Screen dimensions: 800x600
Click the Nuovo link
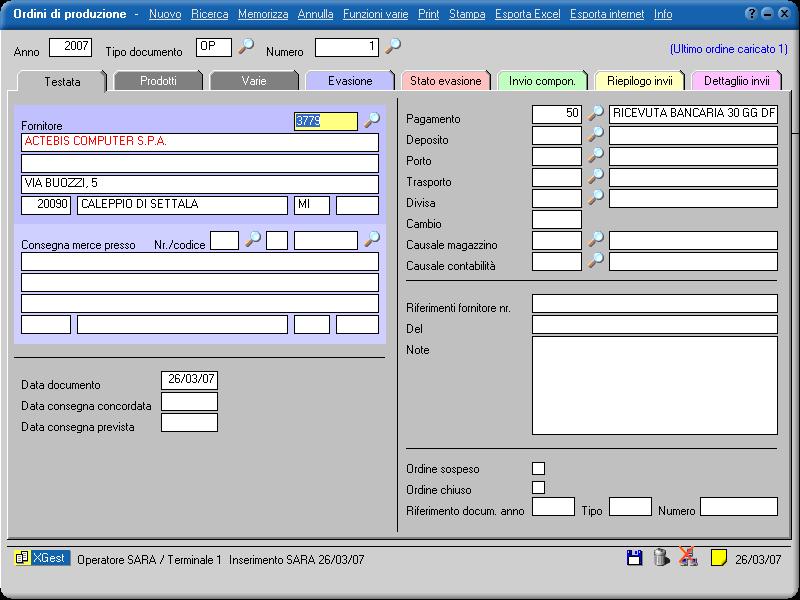pyautogui.click(x=165, y=14)
